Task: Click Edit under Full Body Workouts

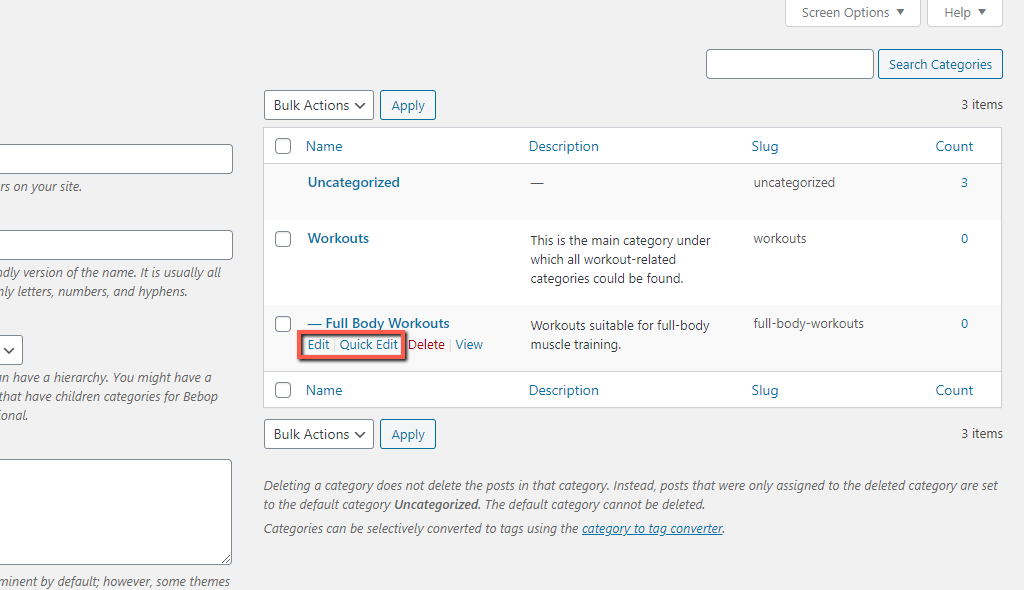Action: [x=318, y=344]
